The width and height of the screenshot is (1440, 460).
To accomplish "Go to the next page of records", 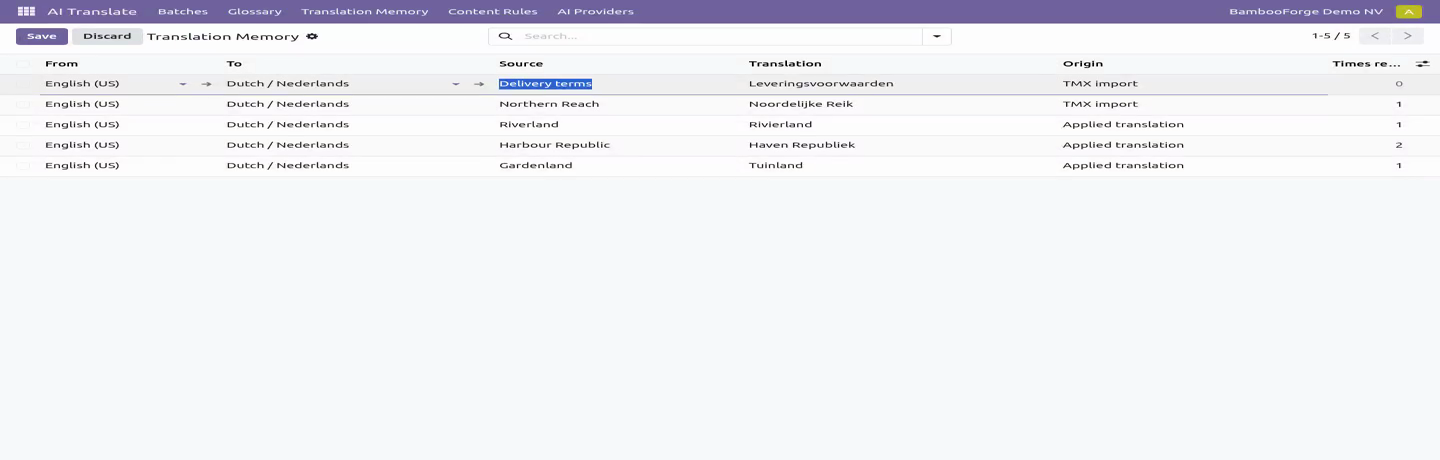I will (x=1408, y=36).
